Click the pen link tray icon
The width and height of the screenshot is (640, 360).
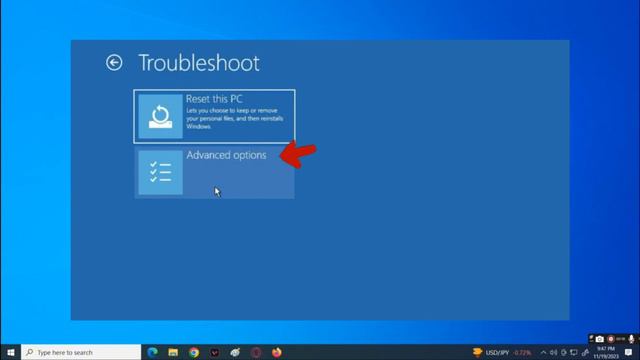(585, 353)
